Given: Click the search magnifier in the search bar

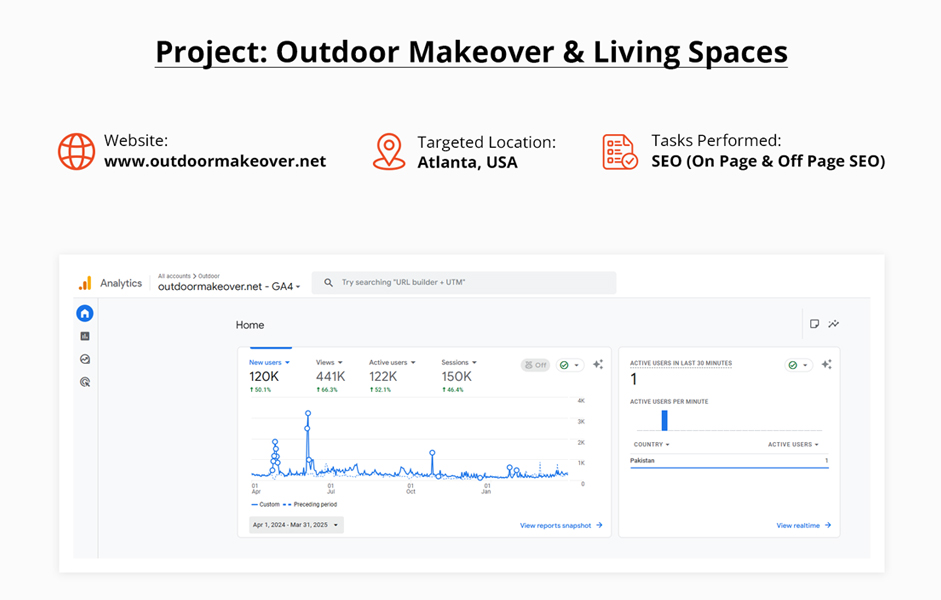Looking at the screenshot, I should click(x=328, y=282).
